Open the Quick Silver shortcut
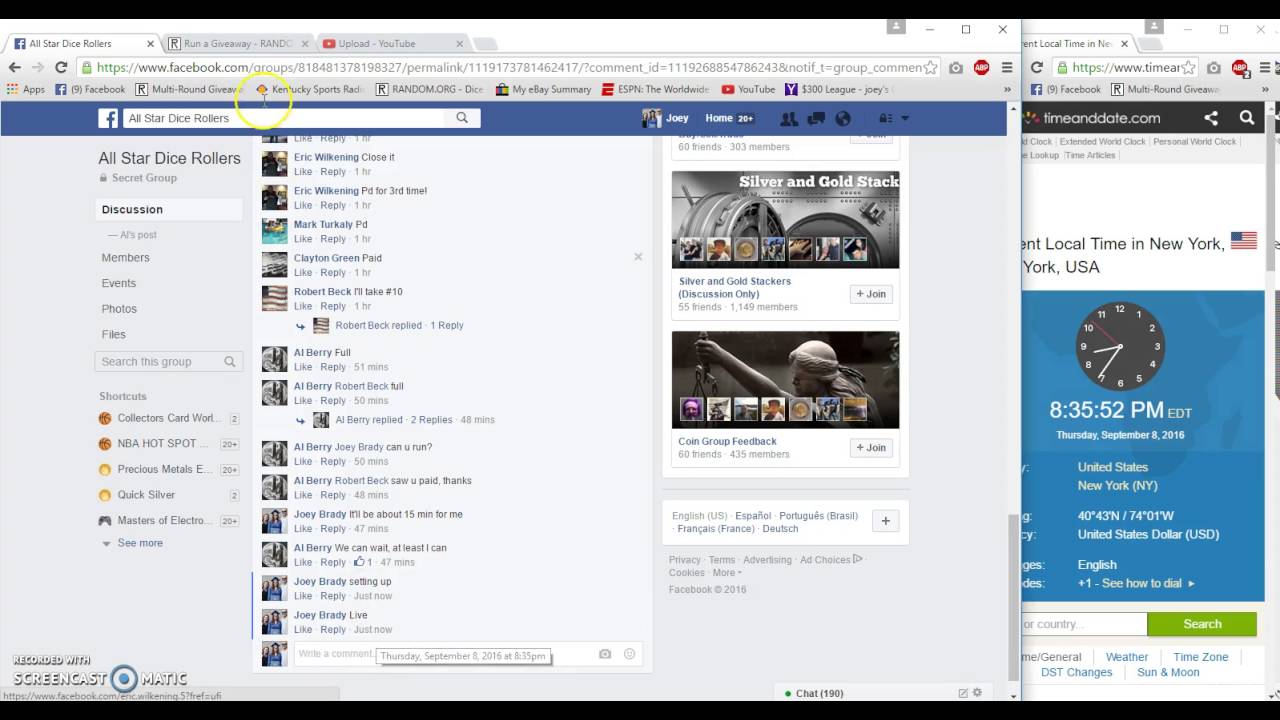Image resolution: width=1280 pixels, height=720 pixels. point(146,495)
